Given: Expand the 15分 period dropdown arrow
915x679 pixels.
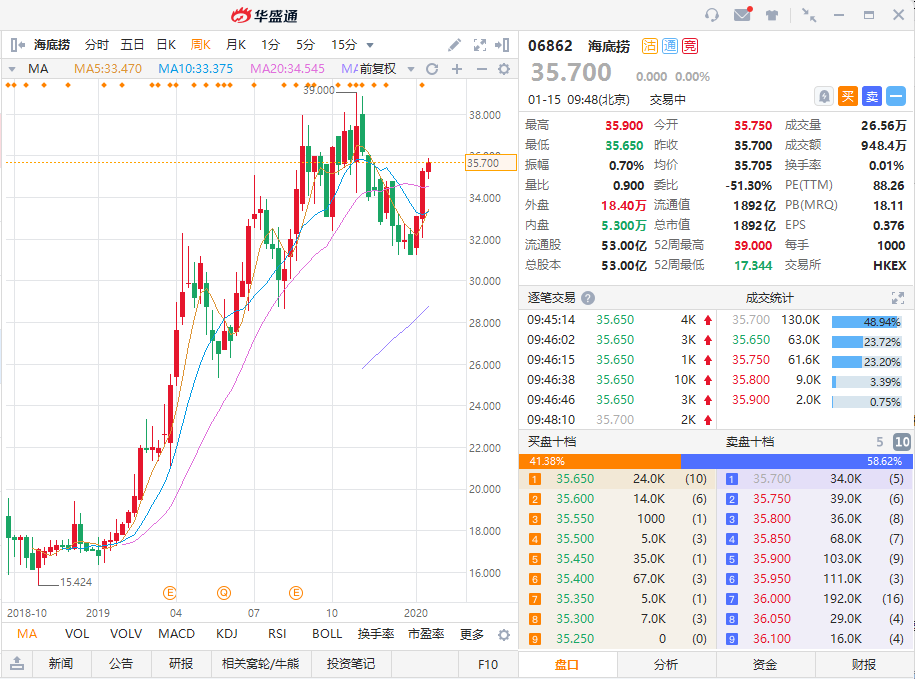Looking at the screenshot, I should (369, 46).
